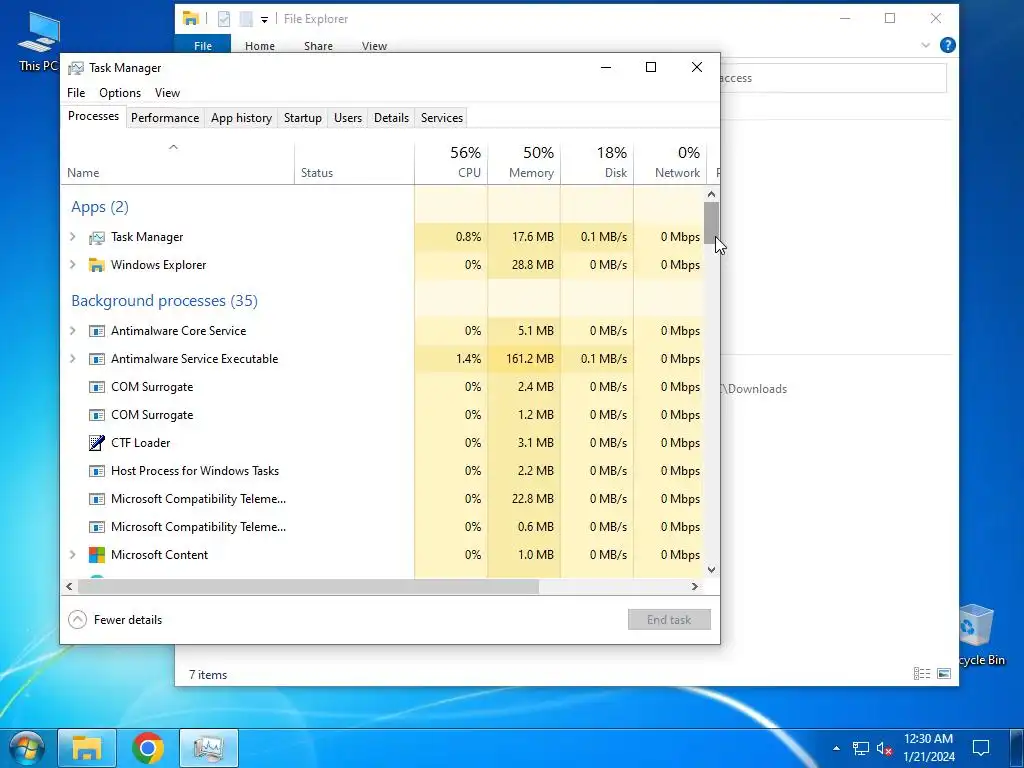The image size is (1024, 768).
Task: Sort processes by Disk column header
Action: [597, 163]
